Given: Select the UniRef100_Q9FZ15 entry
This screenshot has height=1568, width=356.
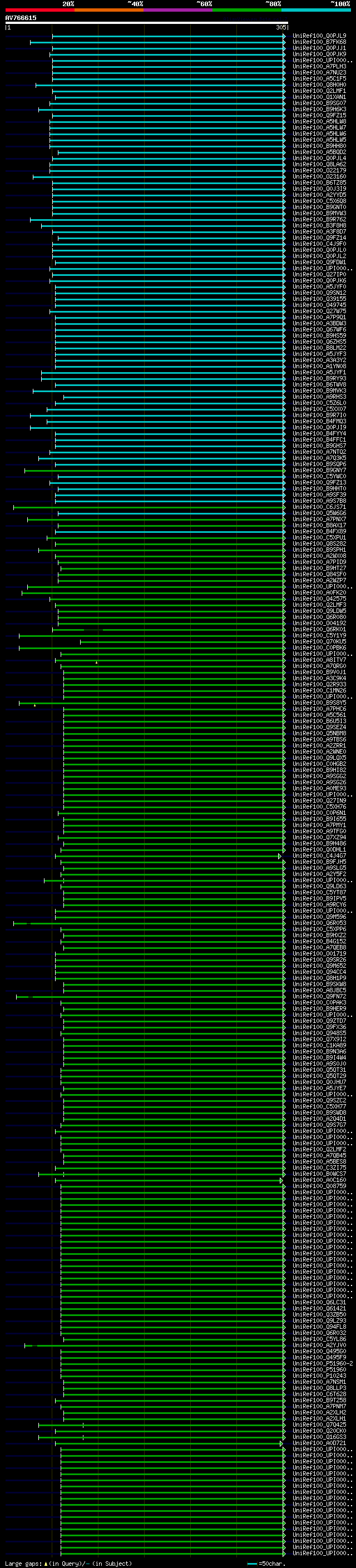Looking at the screenshot, I should (319, 116).
